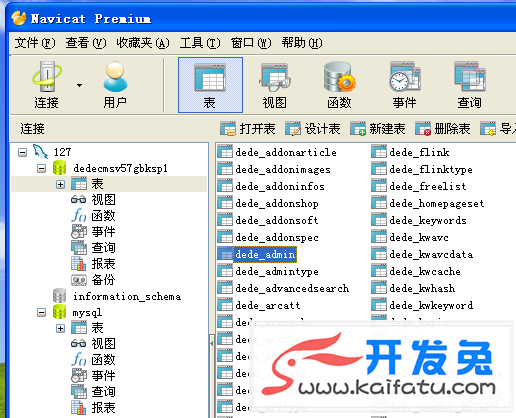The width and height of the screenshot is (516, 418).
Task: Select 查询 under dedecmsv57gbksp1
Action: (x=93, y=248)
